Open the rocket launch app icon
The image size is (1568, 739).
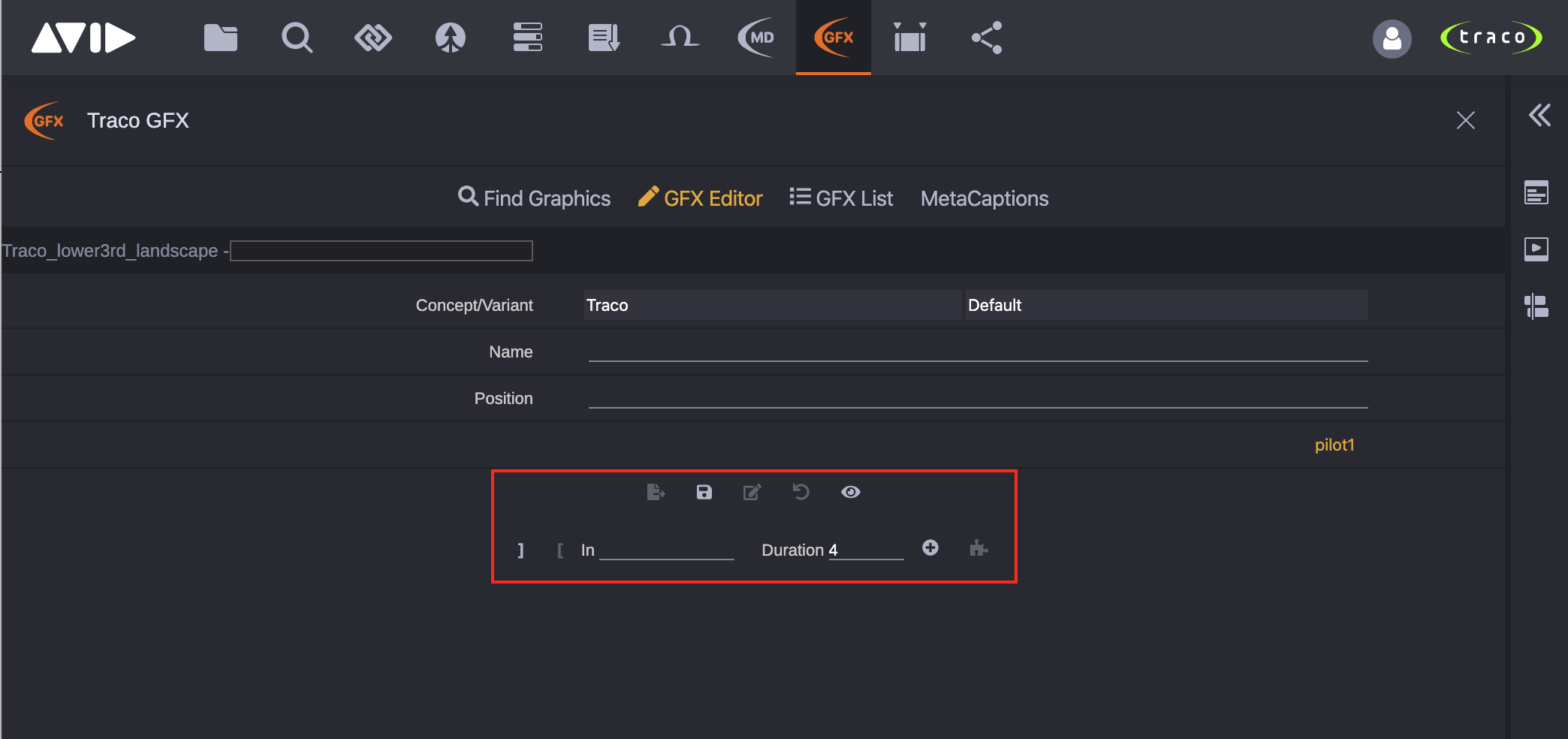(x=451, y=38)
